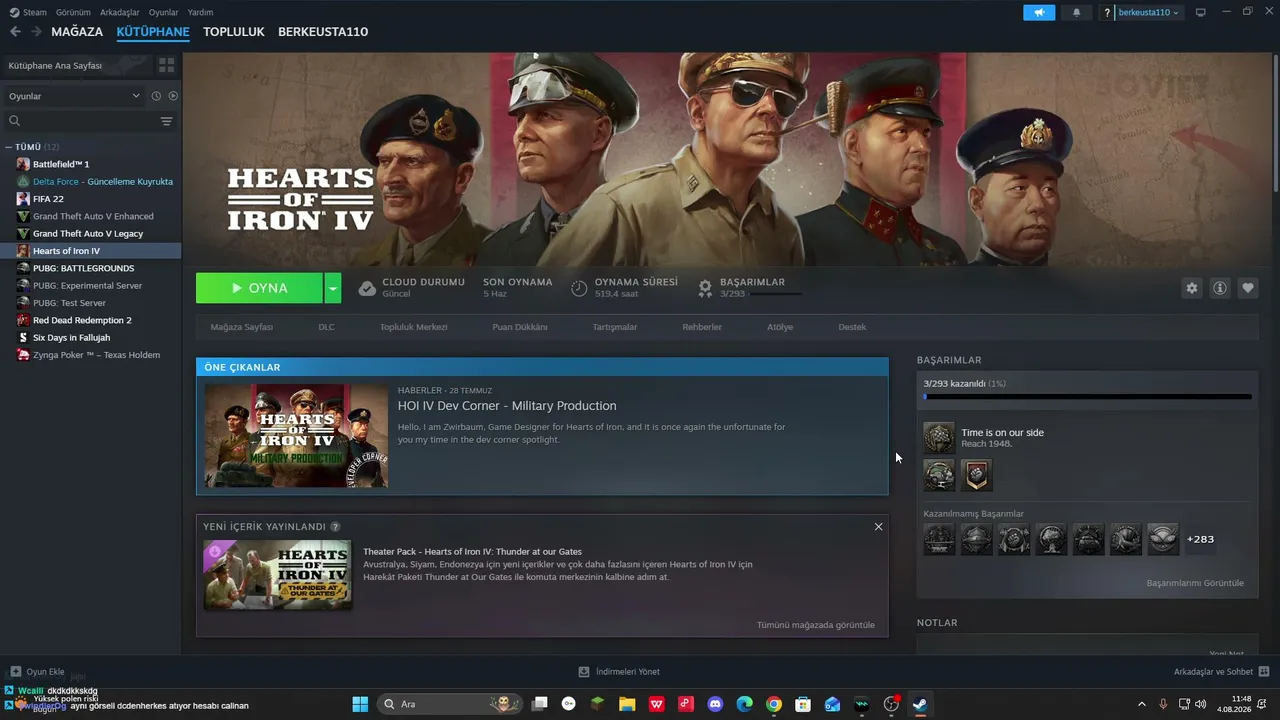Click the achievements progress bar

tap(1088, 397)
